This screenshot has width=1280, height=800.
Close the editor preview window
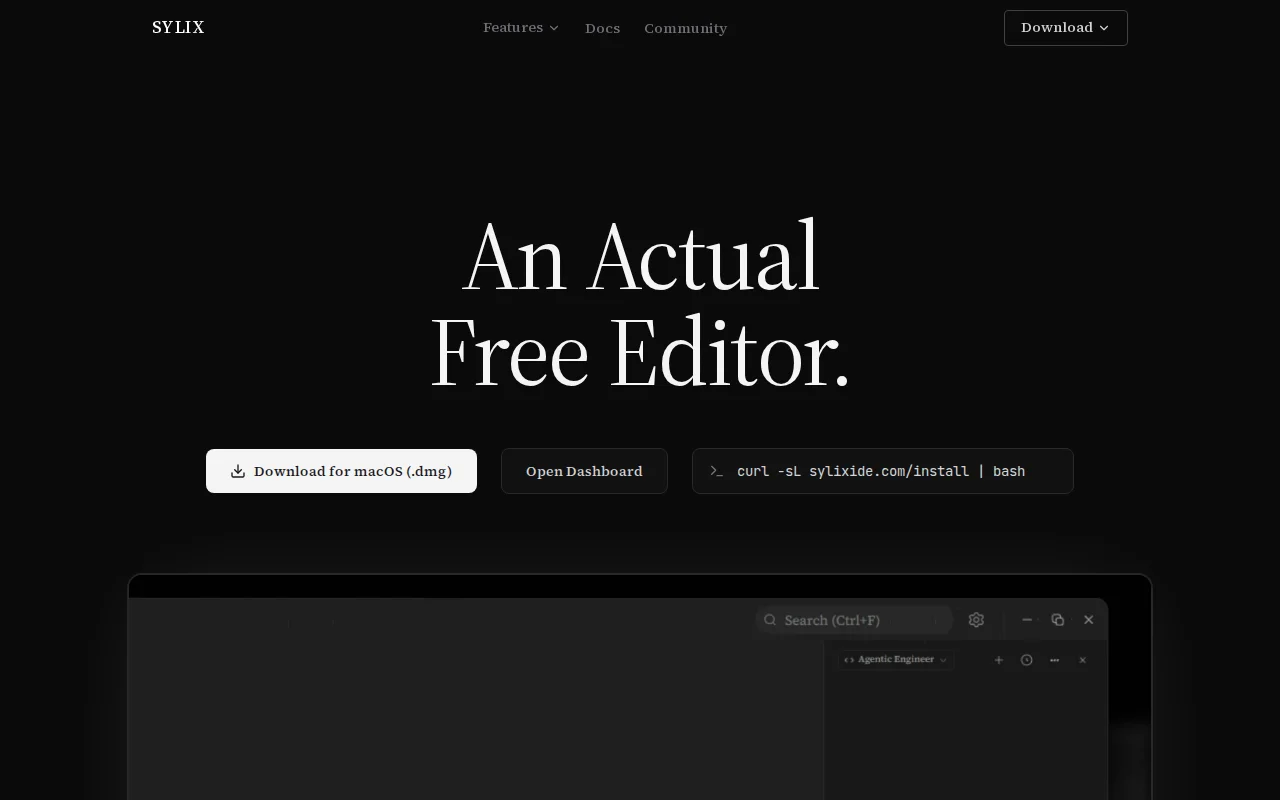(1089, 620)
